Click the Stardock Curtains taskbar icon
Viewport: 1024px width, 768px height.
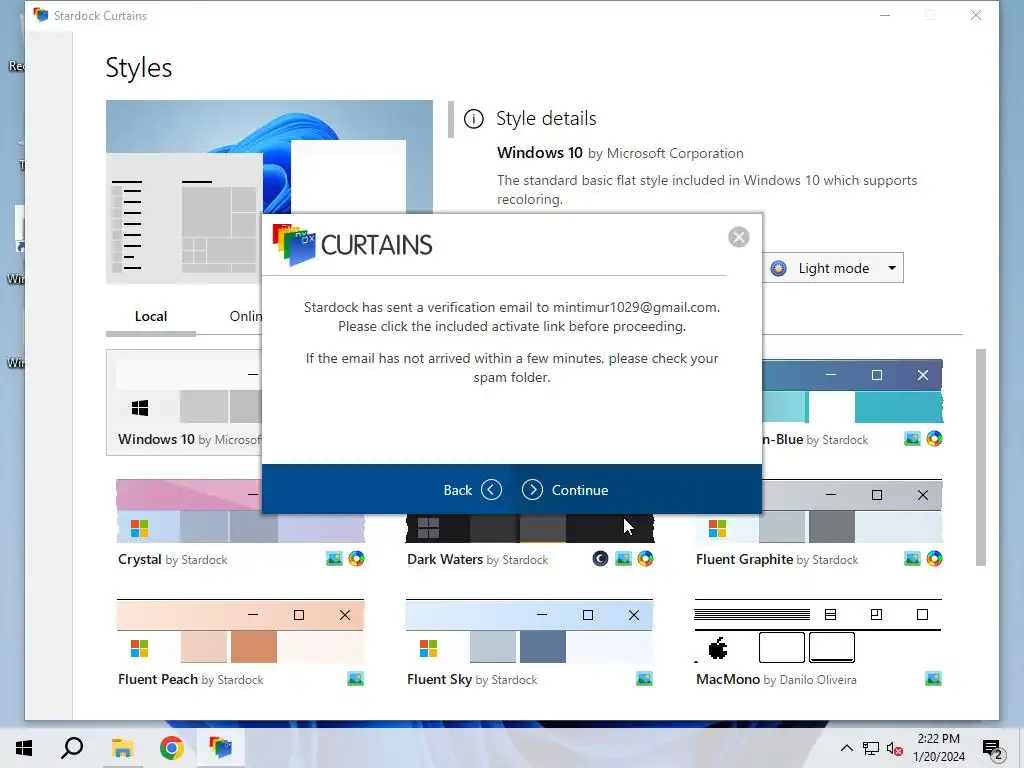(x=220, y=748)
